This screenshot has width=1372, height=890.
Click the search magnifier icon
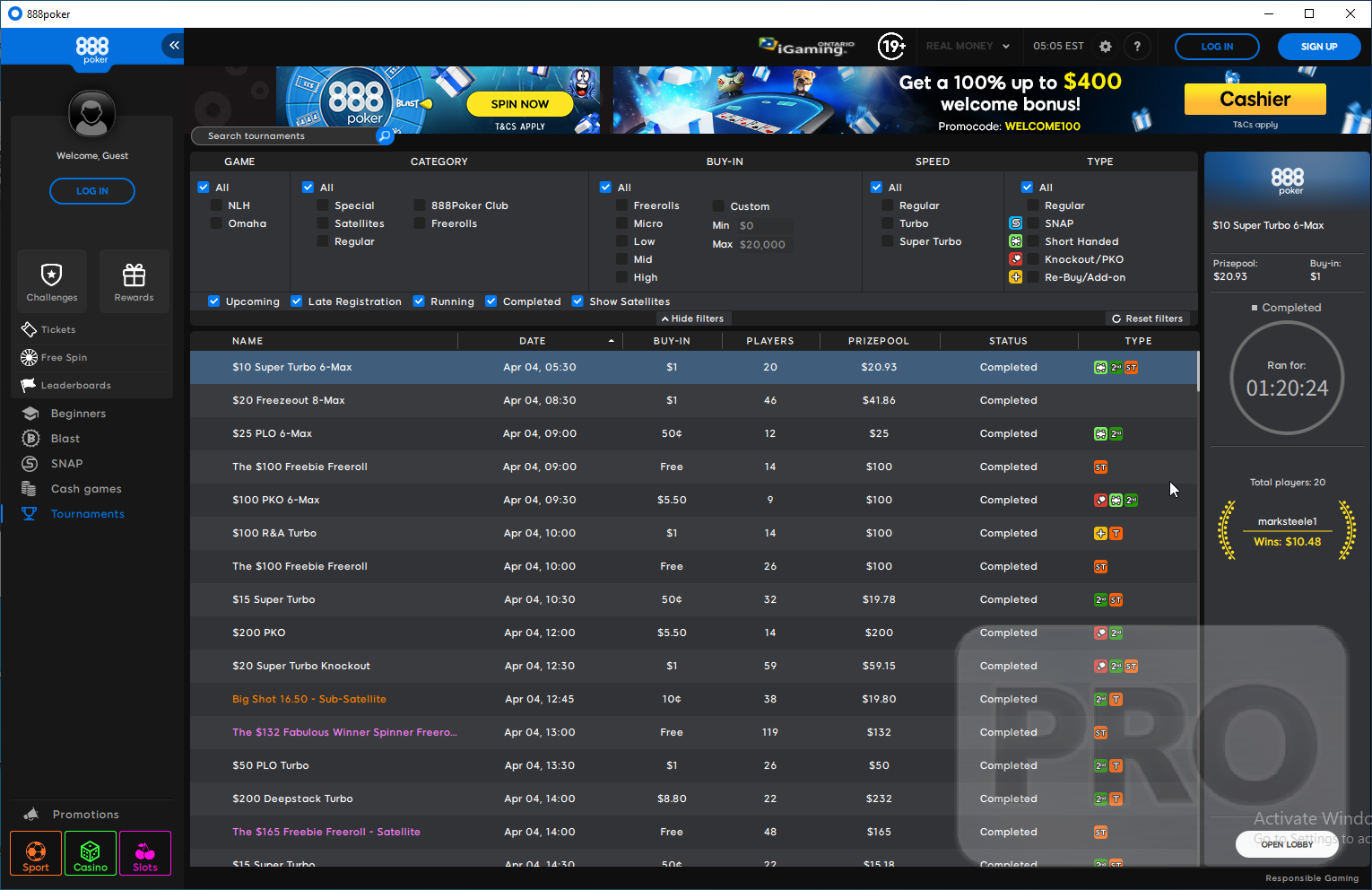pyautogui.click(x=385, y=135)
